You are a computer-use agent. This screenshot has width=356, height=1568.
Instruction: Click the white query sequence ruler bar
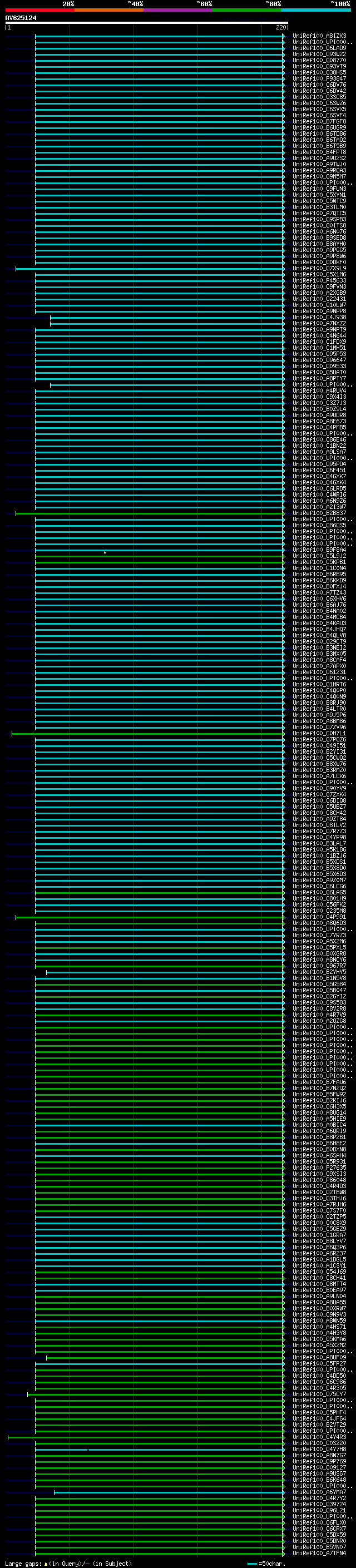click(x=146, y=23)
